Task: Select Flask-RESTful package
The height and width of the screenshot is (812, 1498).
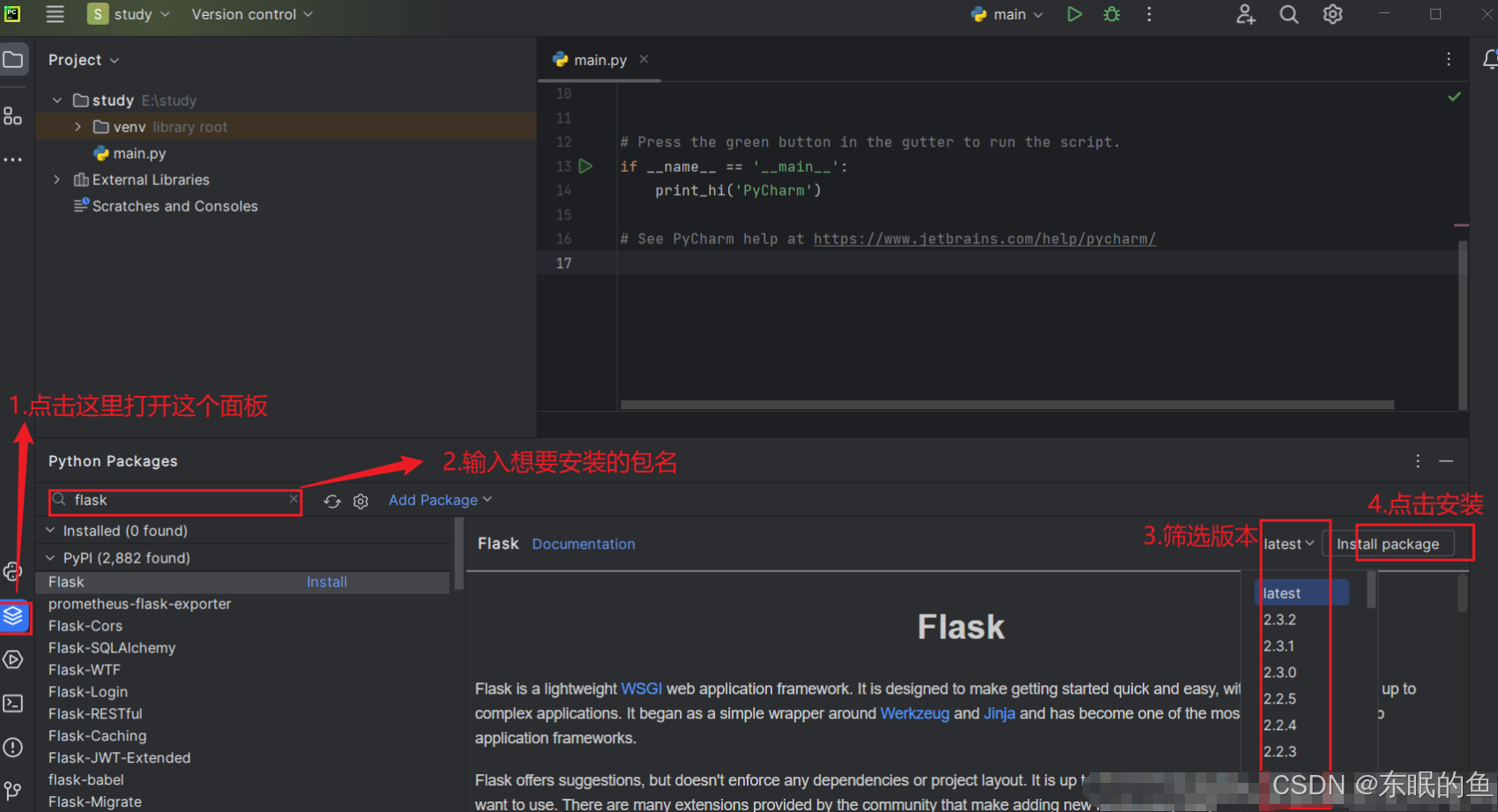Action: click(95, 714)
